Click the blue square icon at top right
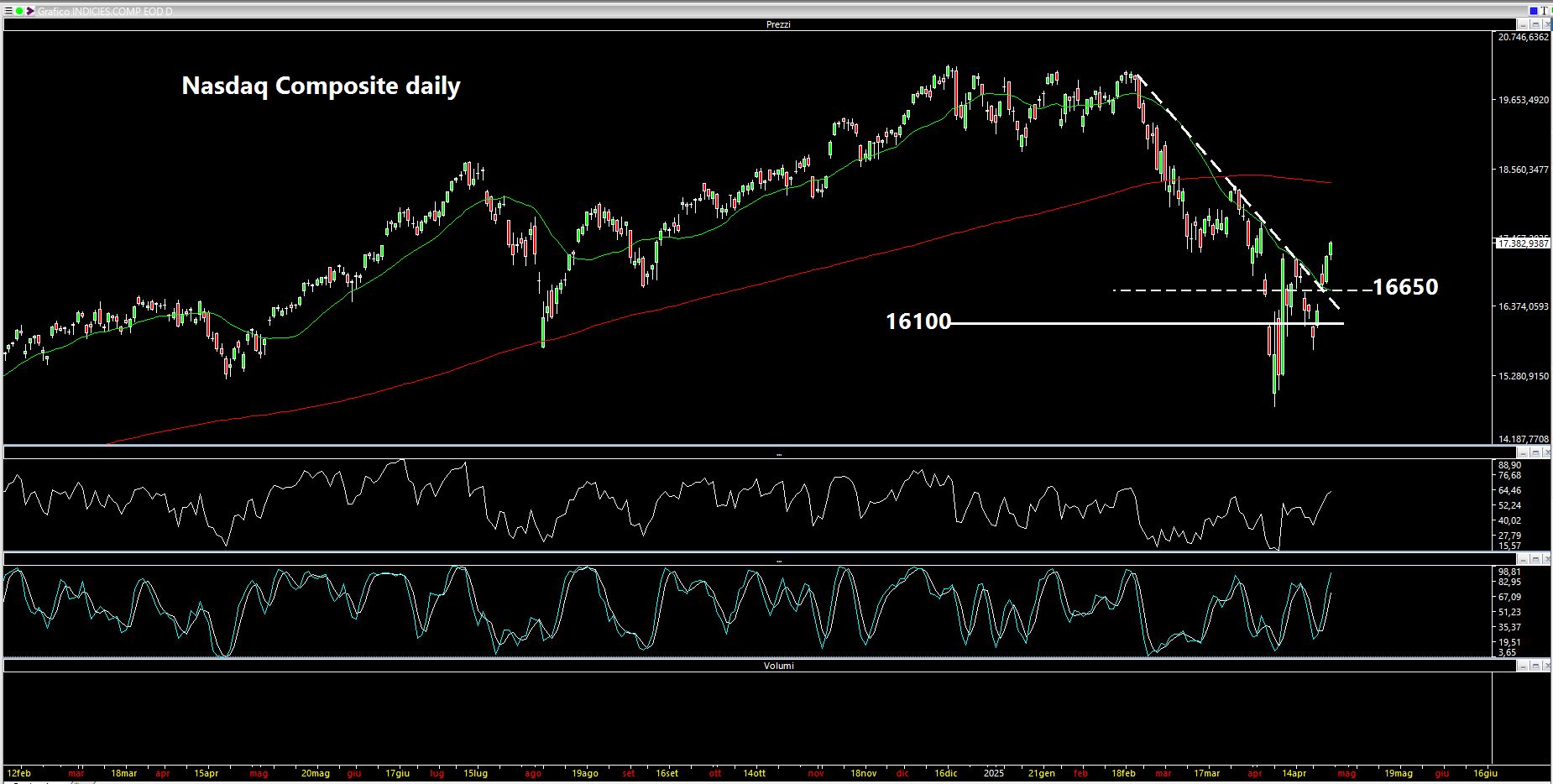This screenshot has height=784, width=1553. [1532, 11]
